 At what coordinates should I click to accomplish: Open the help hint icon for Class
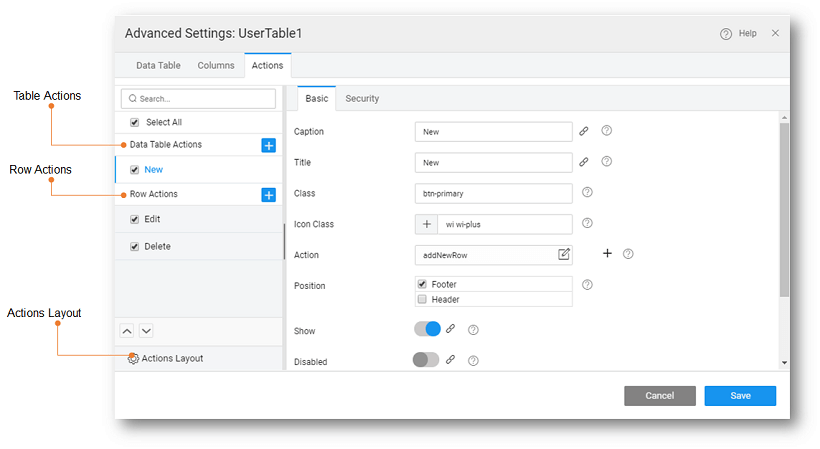point(587,193)
